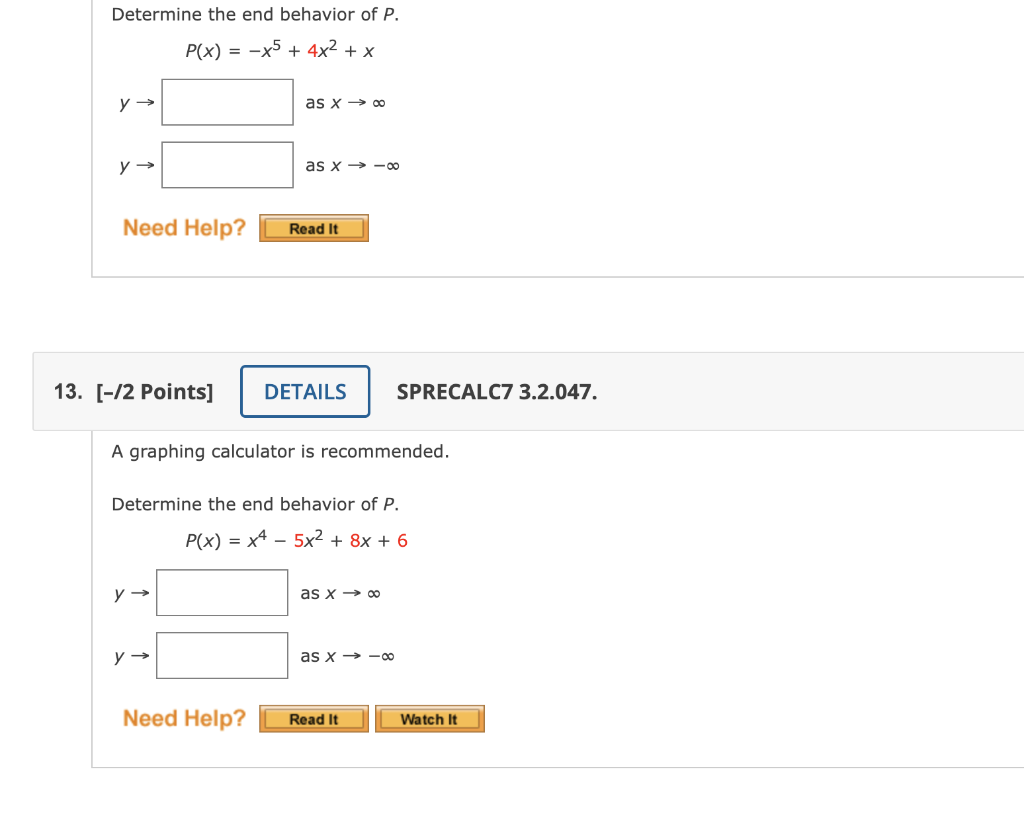The height and width of the screenshot is (837, 1024).
Task: Click the graphing calculator recommendation text
Action: point(280,451)
